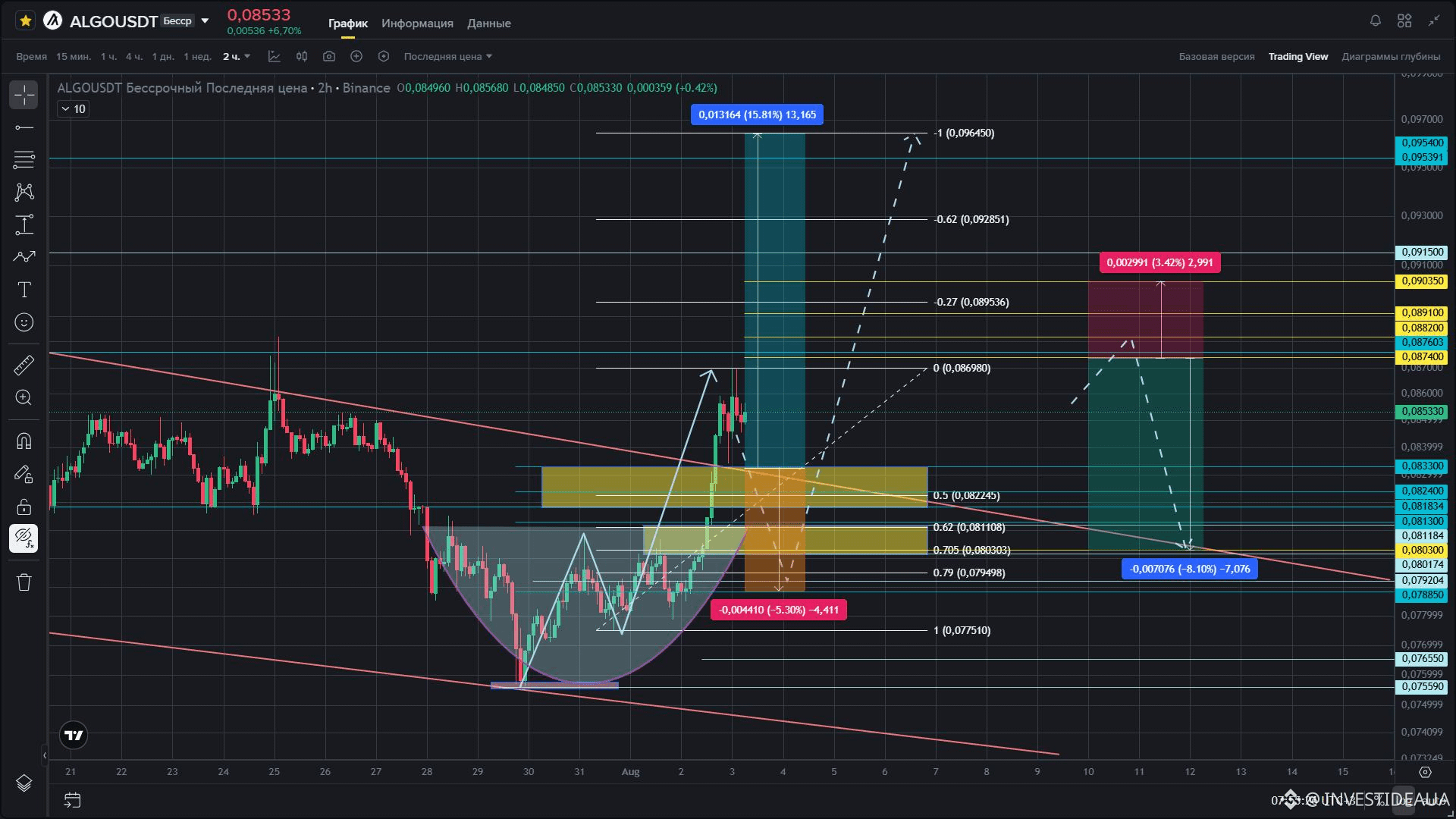This screenshot has height=819, width=1456.
Task: Click the TradingView logo badge
Action: [74, 735]
